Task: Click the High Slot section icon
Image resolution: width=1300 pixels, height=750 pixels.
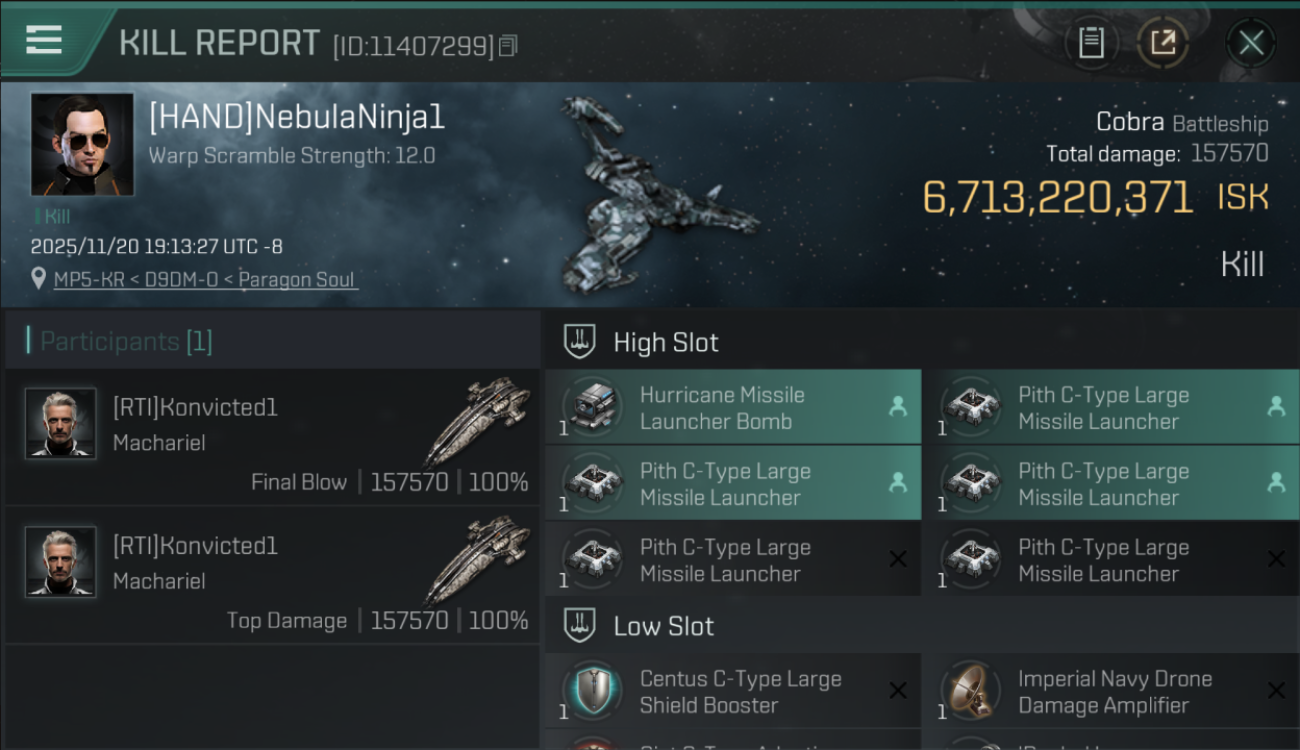Action: (580, 342)
